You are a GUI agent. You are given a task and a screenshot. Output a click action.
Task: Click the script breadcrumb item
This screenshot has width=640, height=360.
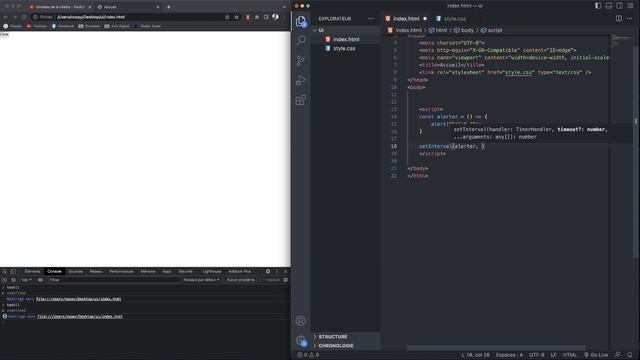click(492, 30)
